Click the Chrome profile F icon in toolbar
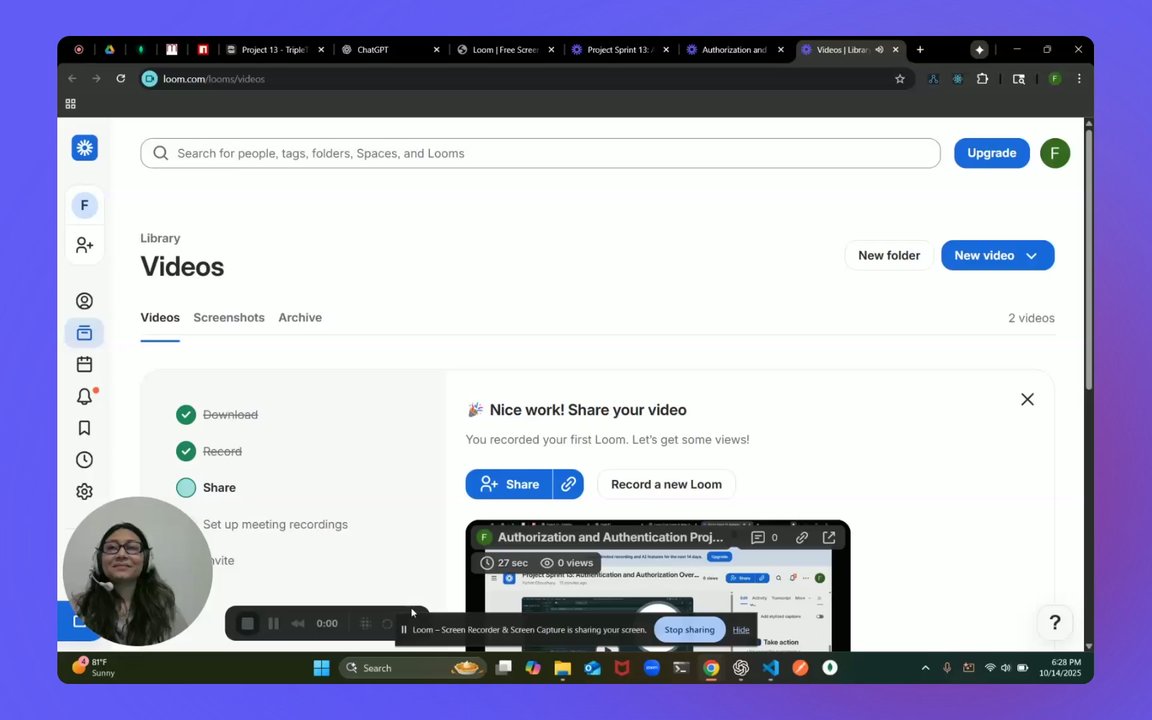Viewport: 1152px width, 720px height. click(x=1055, y=79)
